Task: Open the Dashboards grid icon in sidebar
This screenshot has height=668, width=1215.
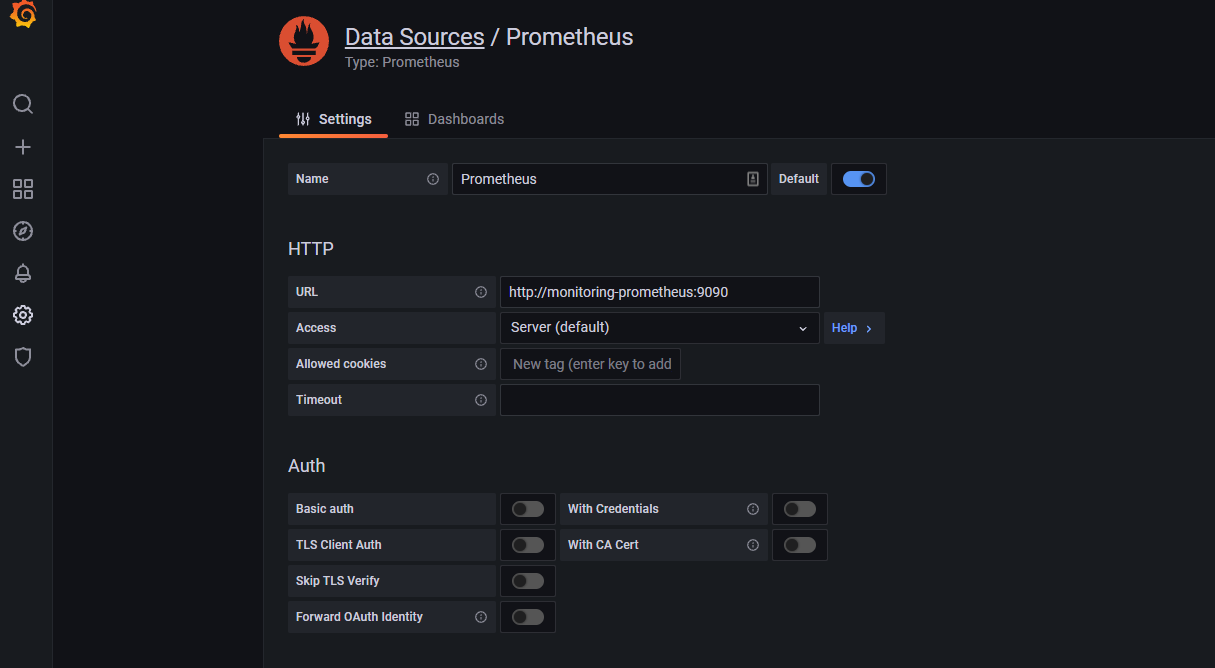Action: tap(23, 189)
